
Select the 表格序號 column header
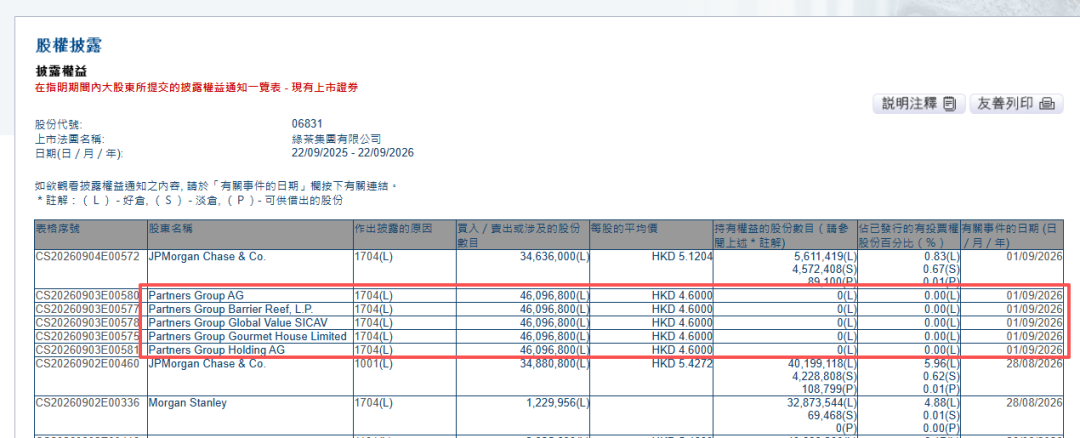pos(91,235)
